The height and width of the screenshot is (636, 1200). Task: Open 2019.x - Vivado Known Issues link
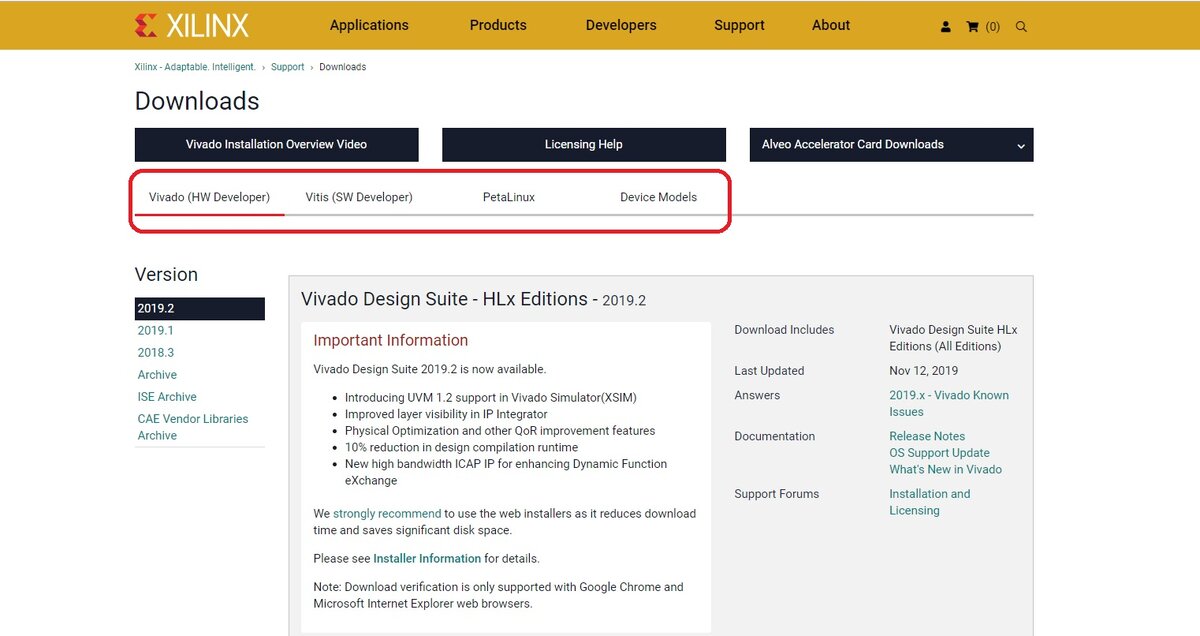(x=949, y=403)
